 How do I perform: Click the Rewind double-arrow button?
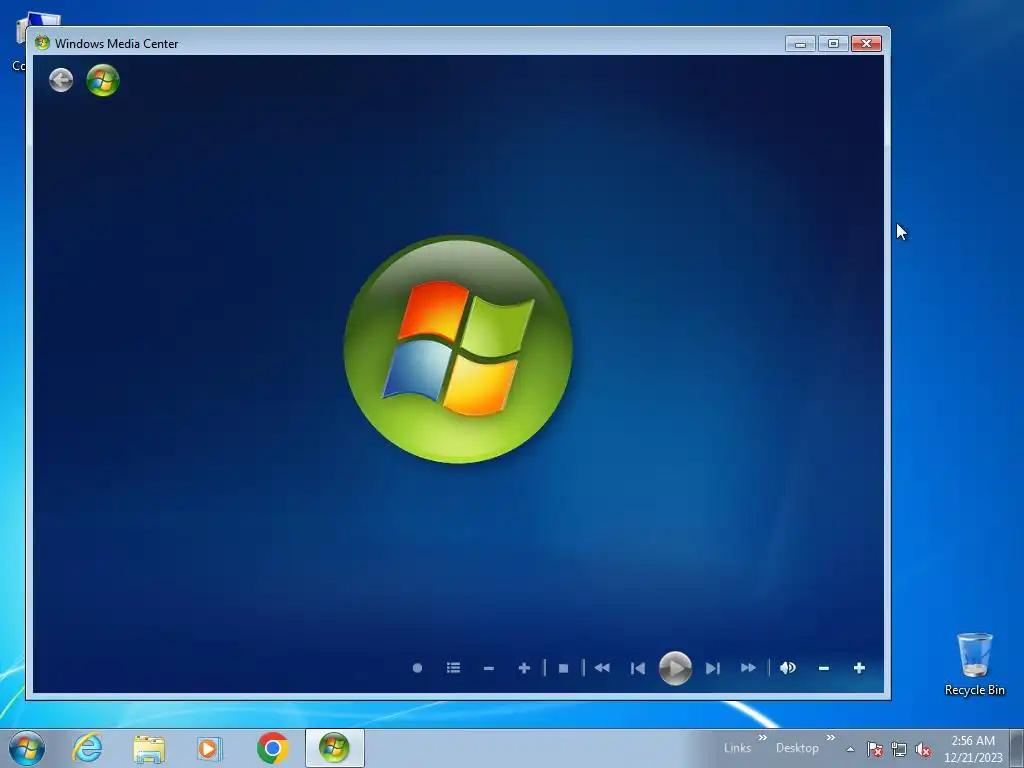click(x=602, y=667)
